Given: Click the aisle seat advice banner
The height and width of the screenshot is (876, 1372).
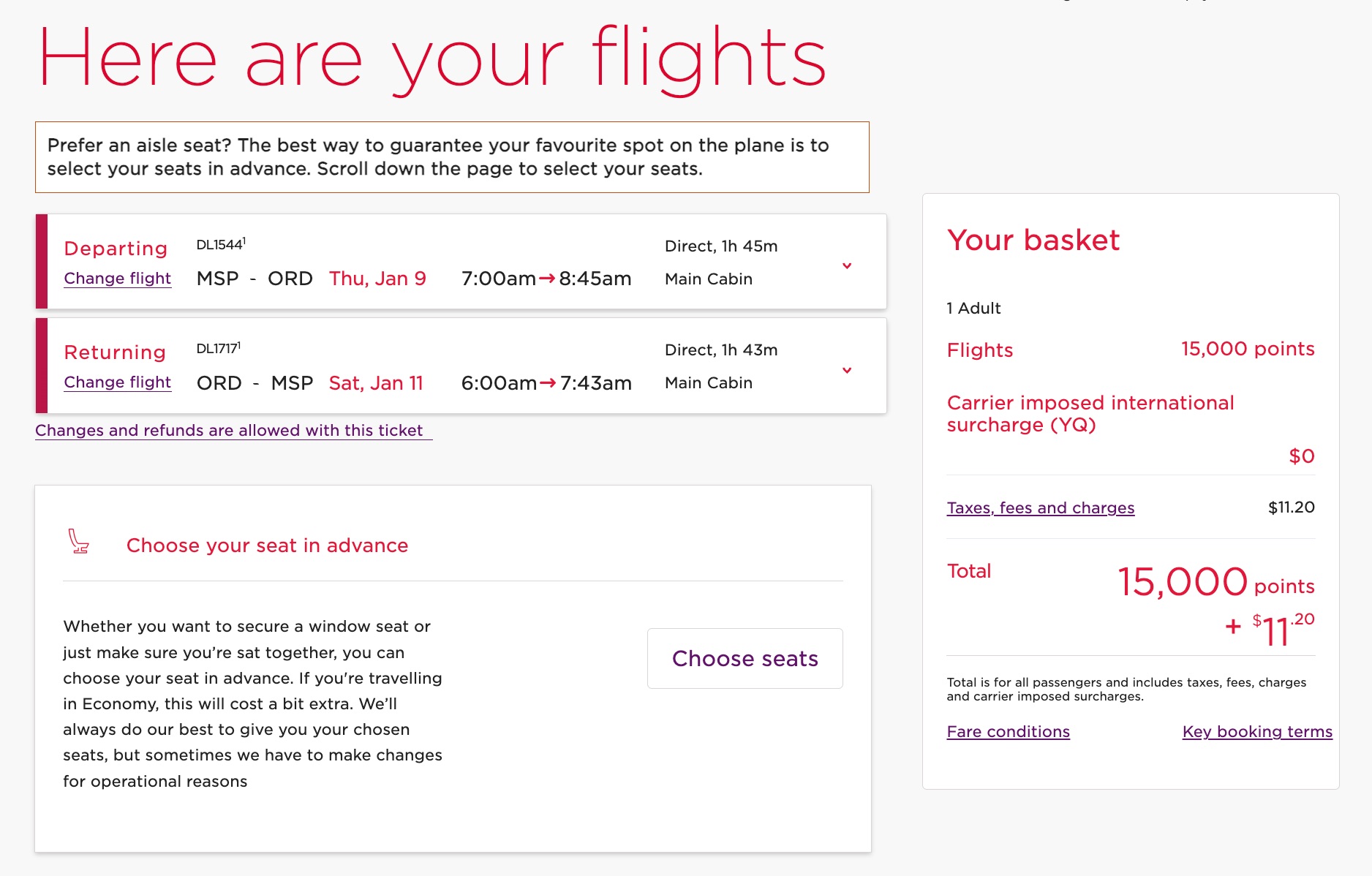Looking at the screenshot, I should tap(451, 156).
